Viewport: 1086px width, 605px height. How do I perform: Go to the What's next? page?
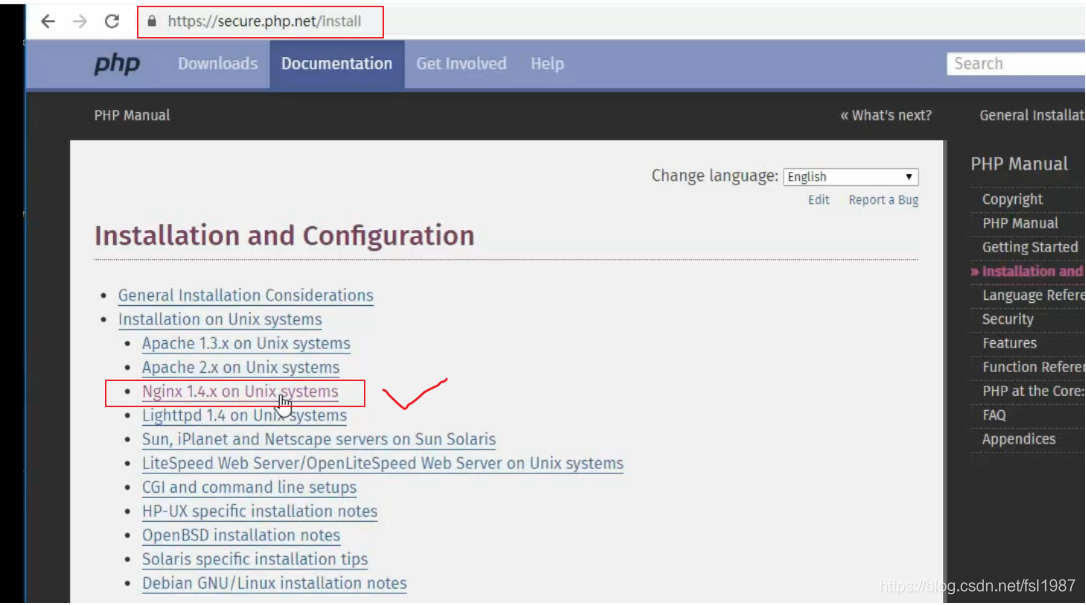(886, 116)
